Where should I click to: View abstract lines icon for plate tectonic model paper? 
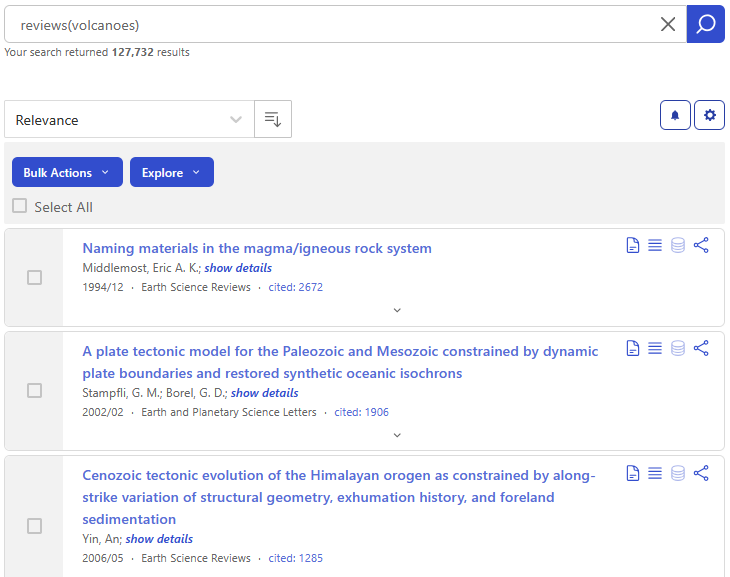655,348
